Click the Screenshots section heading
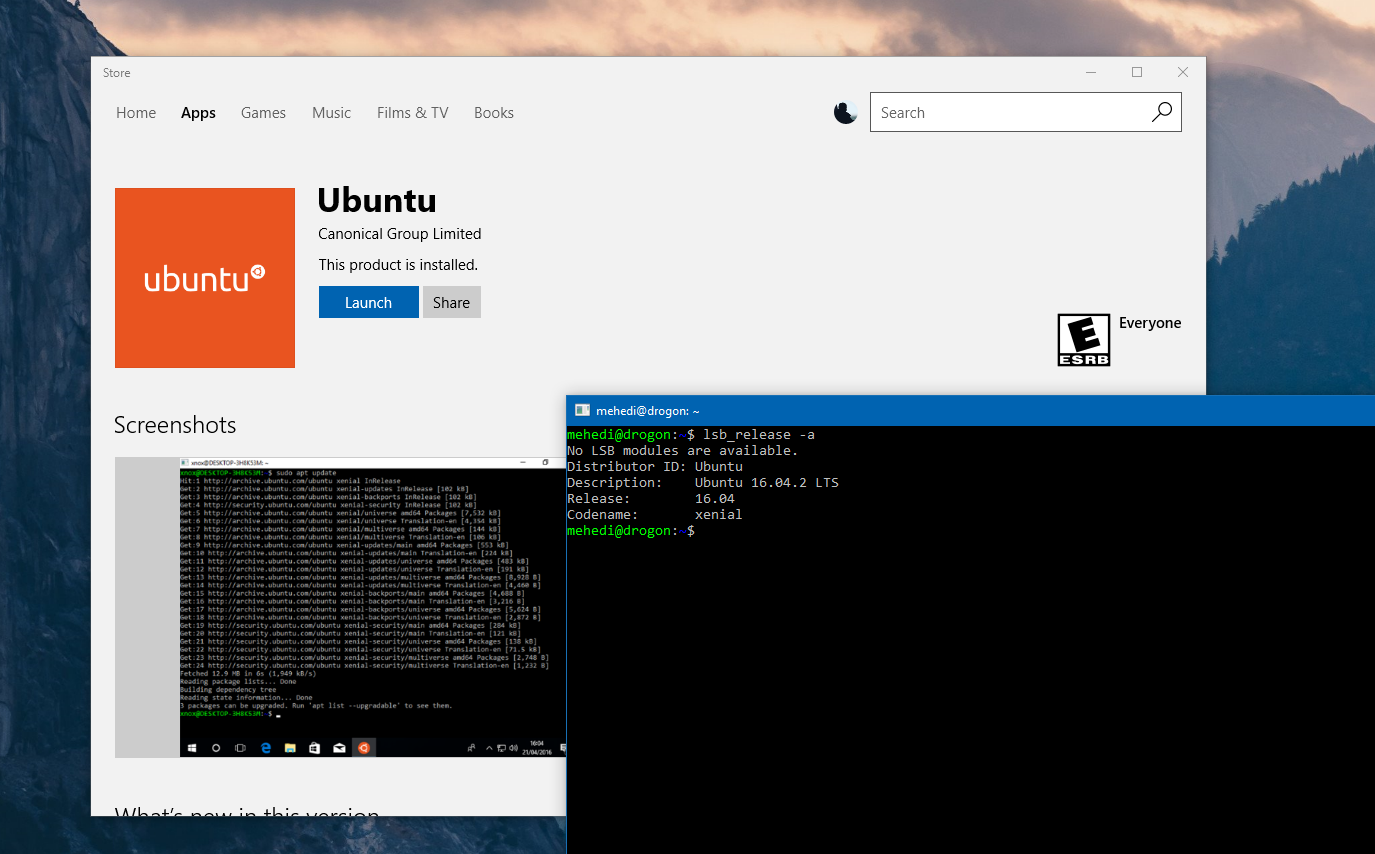Viewport: 1375px width, 854px height. coord(175,425)
